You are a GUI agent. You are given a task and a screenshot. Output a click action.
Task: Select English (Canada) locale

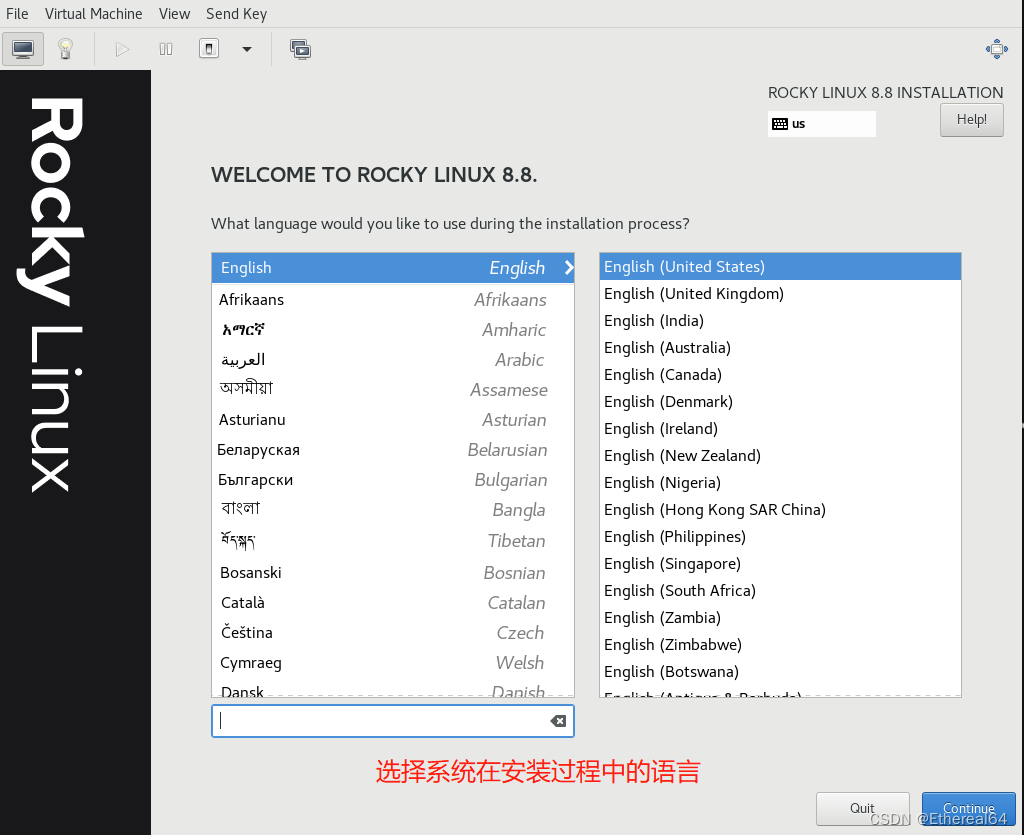(x=780, y=375)
